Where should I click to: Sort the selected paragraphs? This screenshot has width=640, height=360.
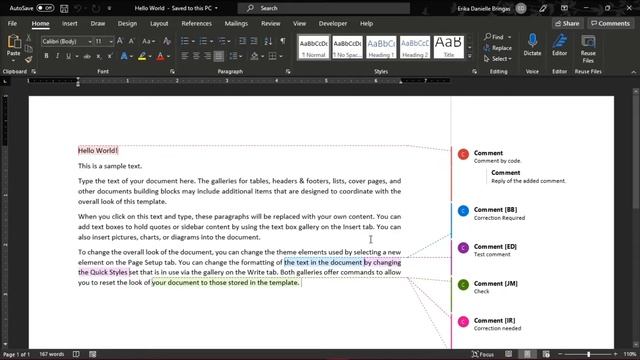pos(268,41)
